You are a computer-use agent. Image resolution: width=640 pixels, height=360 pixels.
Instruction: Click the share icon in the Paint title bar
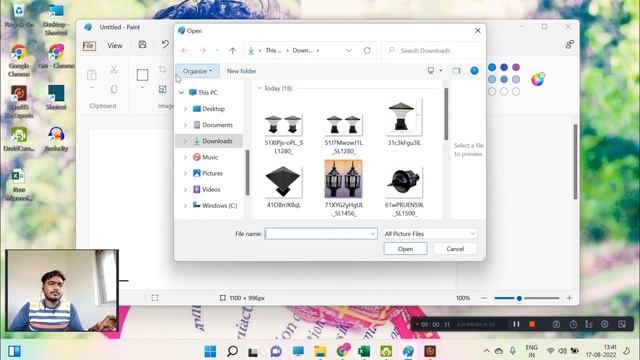click(570, 44)
